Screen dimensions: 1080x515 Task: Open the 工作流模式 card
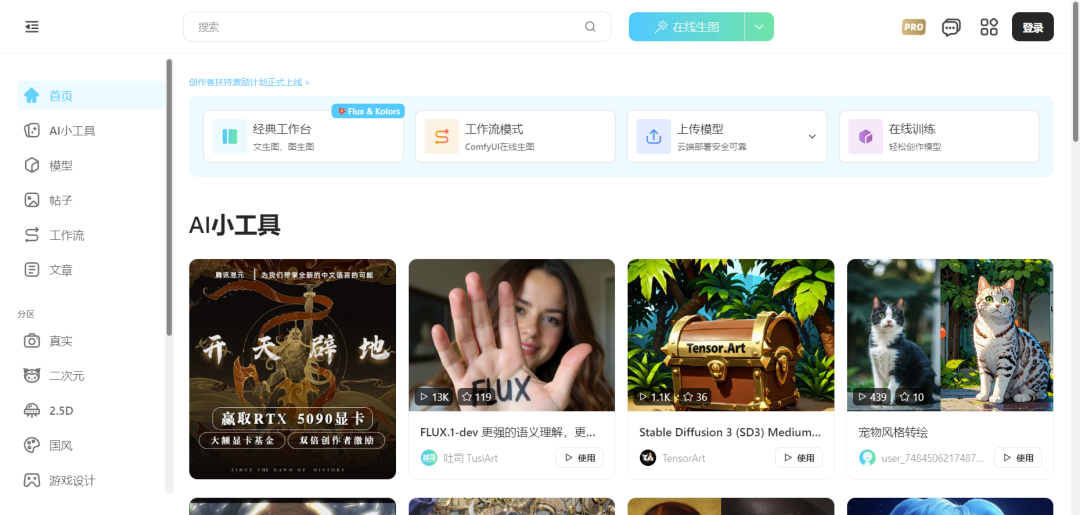(x=515, y=136)
